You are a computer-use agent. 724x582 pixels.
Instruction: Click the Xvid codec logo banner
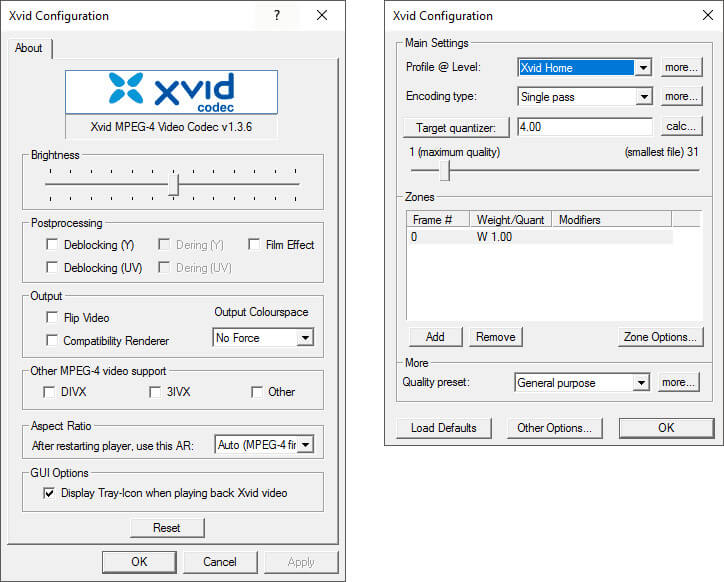tap(172, 92)
